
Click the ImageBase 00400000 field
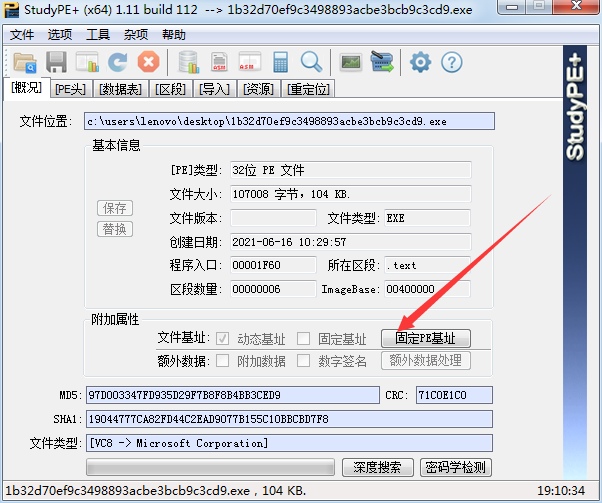click(427, 289)
